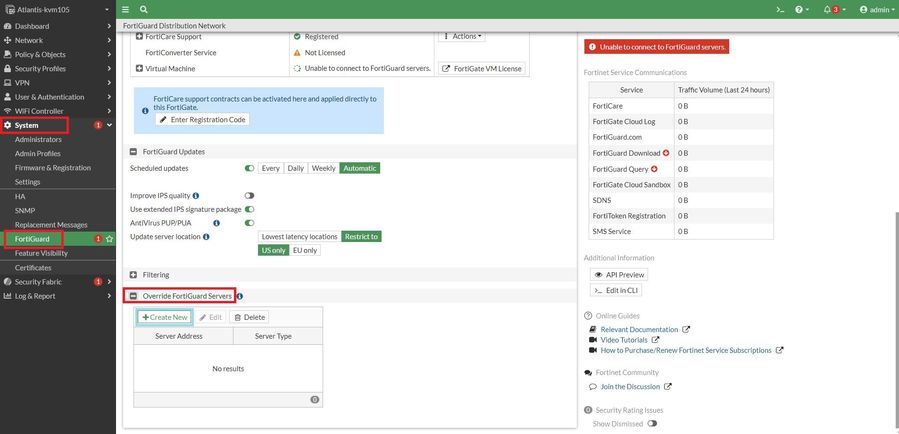Collapse Override FortiGuard Servers section
Image resolution: width=899 pixels, height=434 pixels.
133,296
